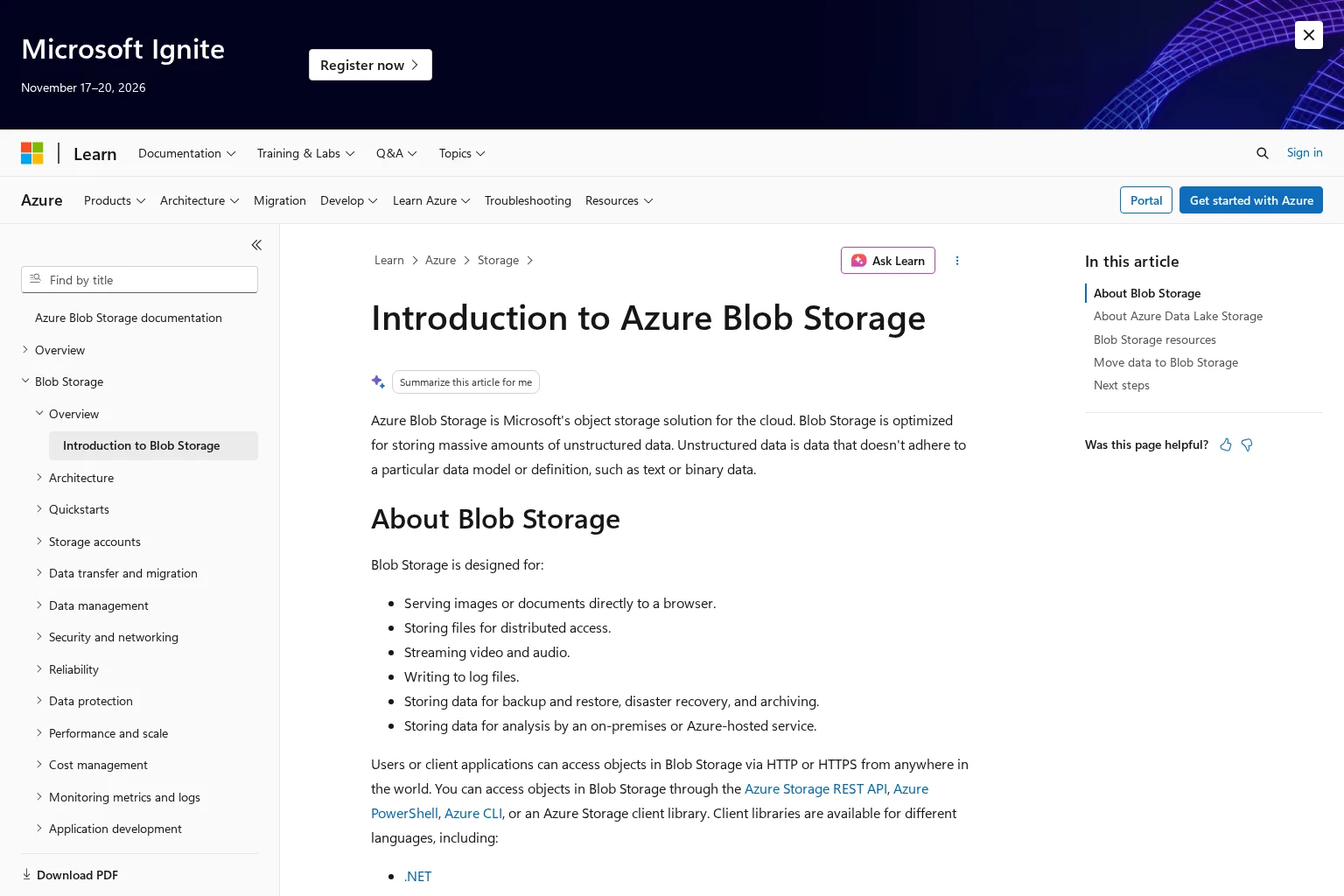
Task: Jump to Next steps in article outline
Action: [1122, 386]
